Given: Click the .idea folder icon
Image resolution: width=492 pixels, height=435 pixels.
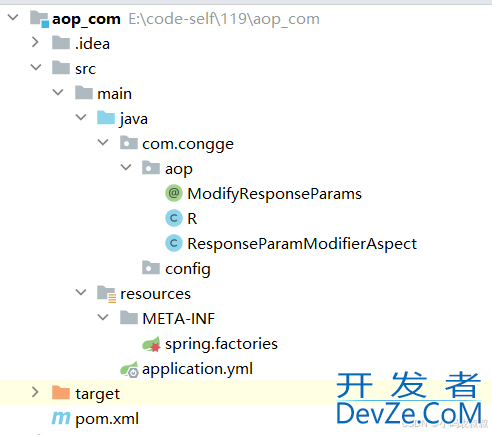Looking at the screenshot, I should (61, 43).
